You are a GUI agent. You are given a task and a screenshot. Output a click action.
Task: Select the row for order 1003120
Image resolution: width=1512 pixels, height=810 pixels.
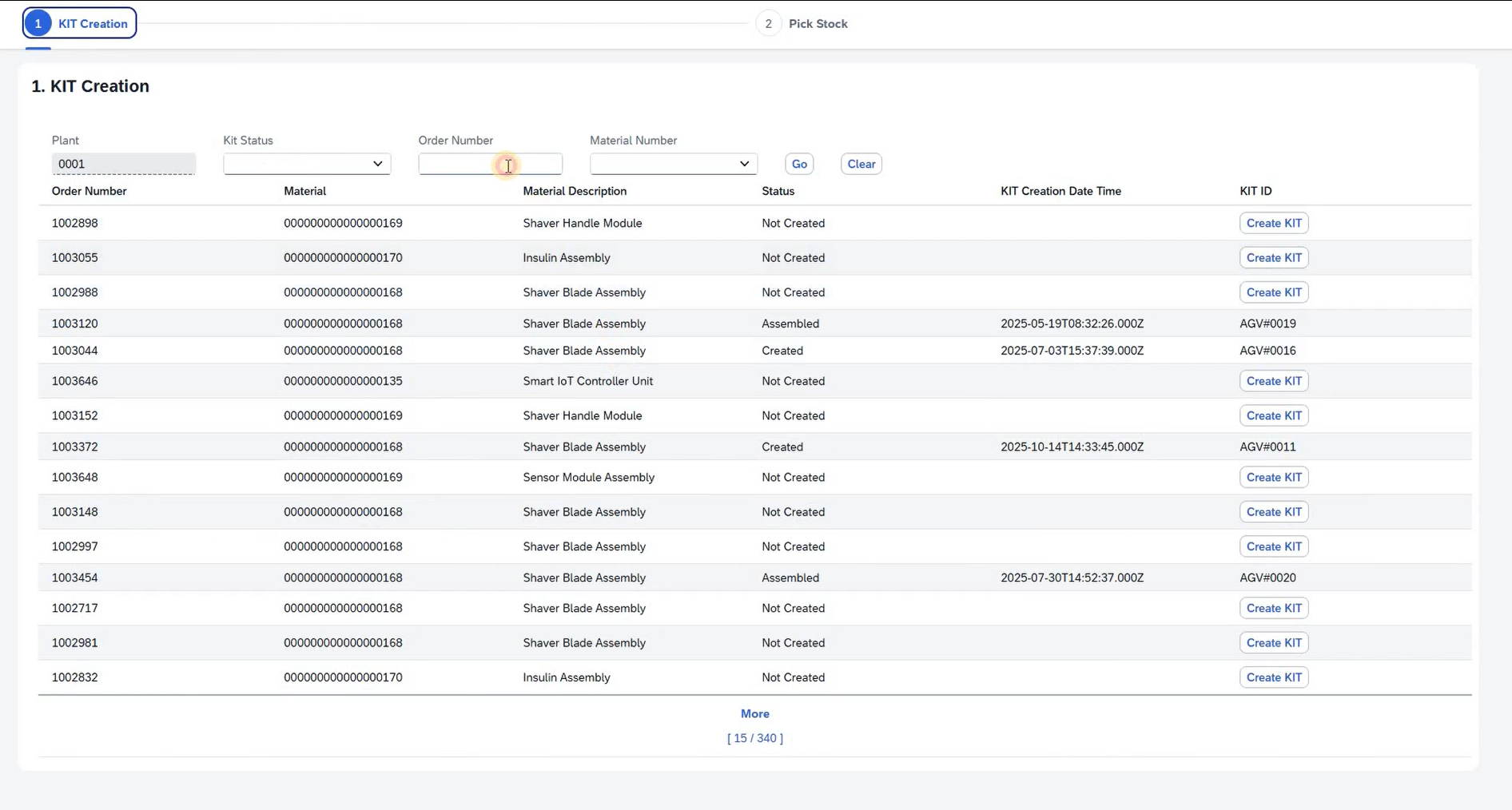75,324
